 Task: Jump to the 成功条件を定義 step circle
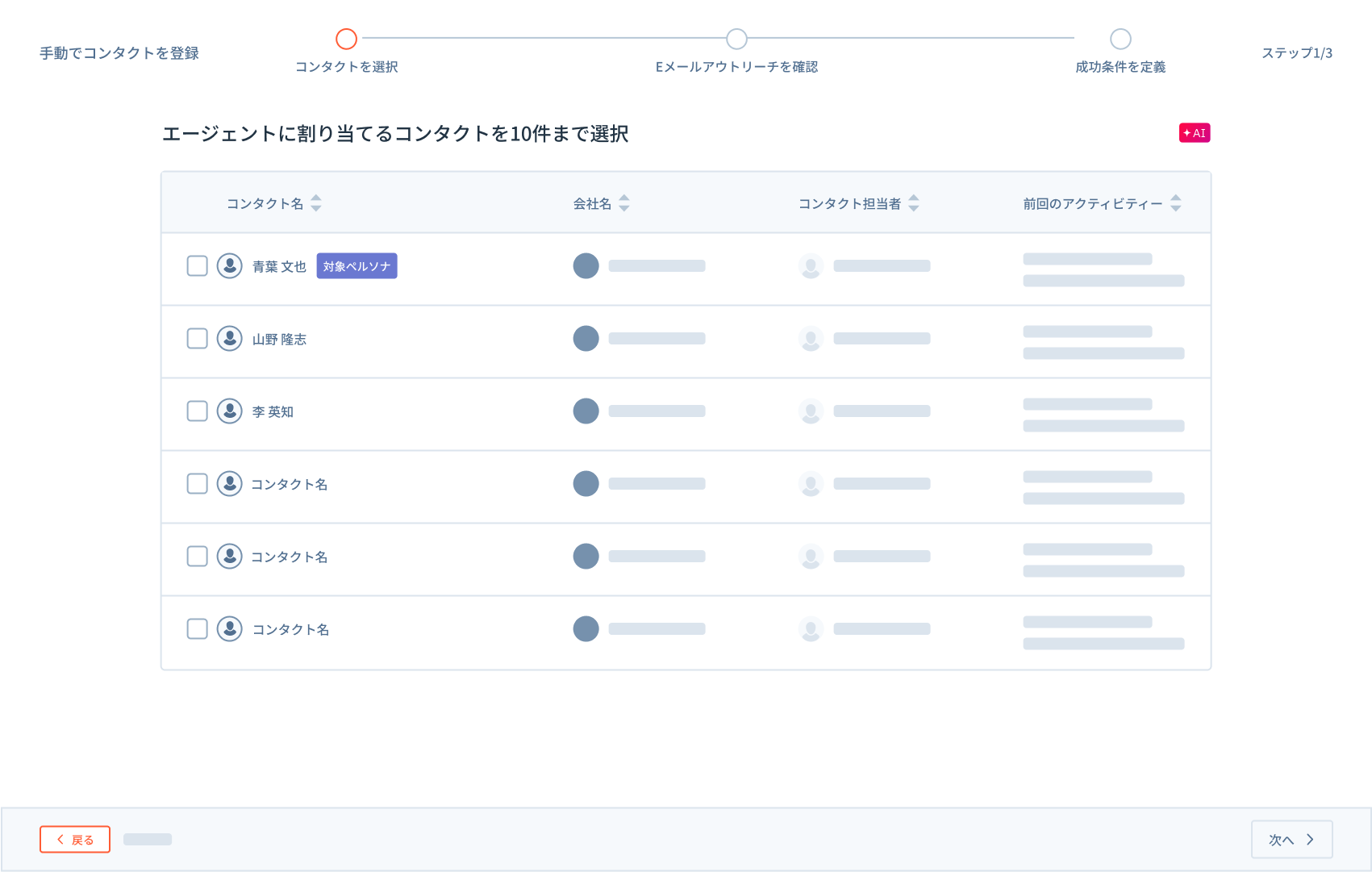1120,39
